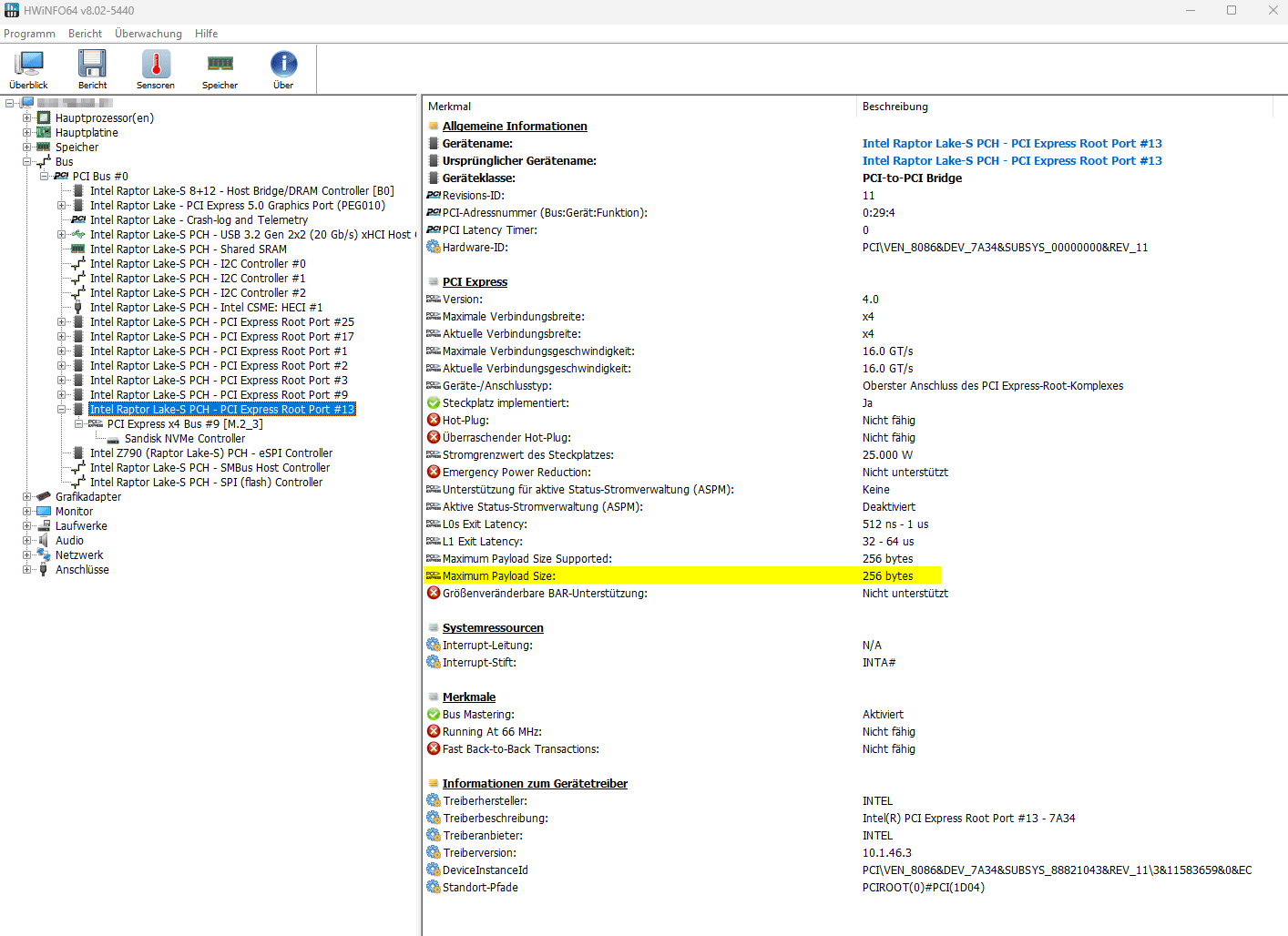Expand the Hauptprozessor(en) tree node

click(x=27, y=118)
